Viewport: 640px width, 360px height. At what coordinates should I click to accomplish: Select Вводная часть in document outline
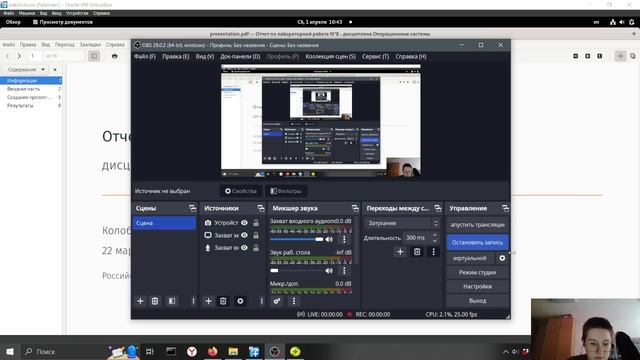24,89
